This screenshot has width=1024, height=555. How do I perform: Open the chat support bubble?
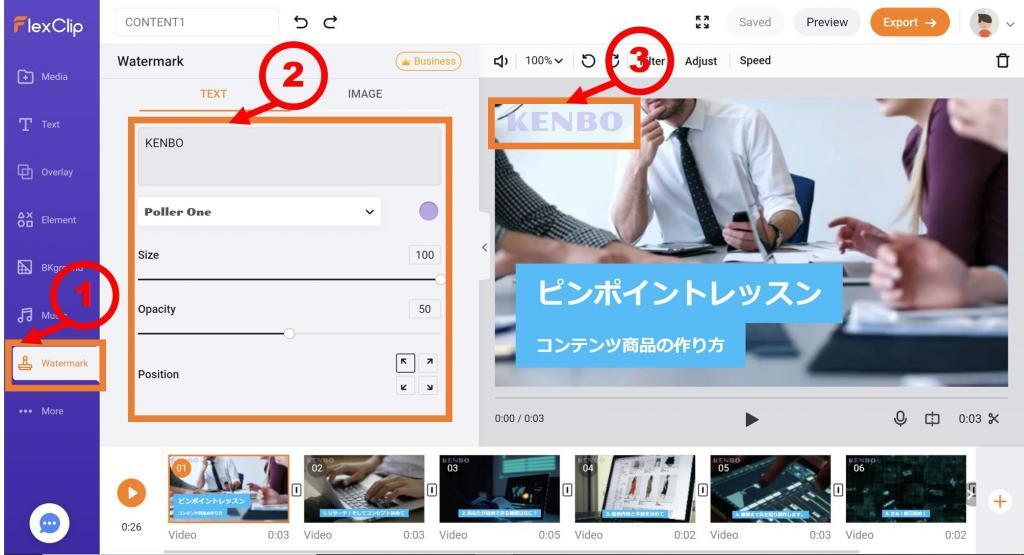pos(49,523)
